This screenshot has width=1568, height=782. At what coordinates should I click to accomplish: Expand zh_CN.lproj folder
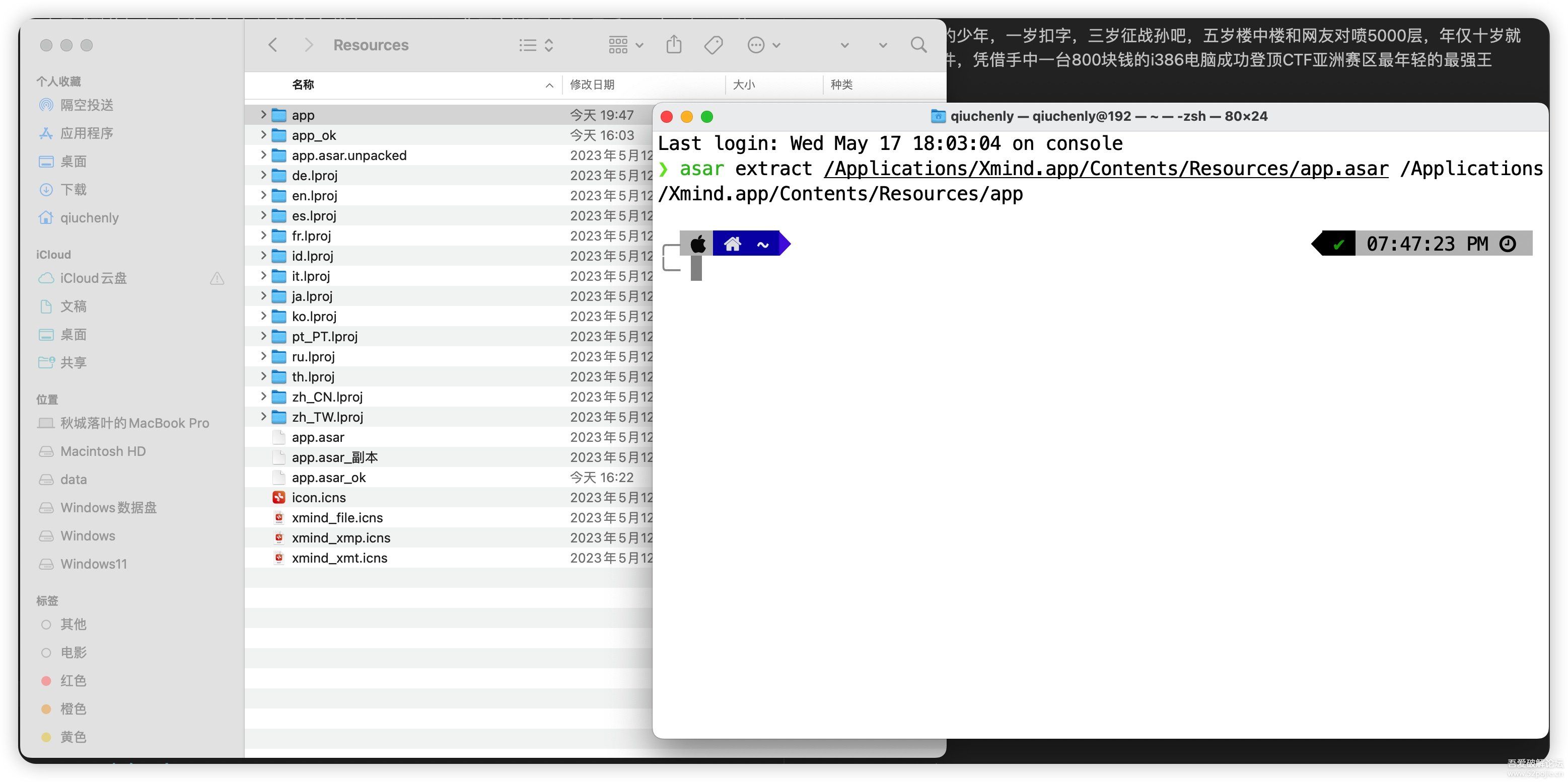pyautogui.click(x=263, y=397)
